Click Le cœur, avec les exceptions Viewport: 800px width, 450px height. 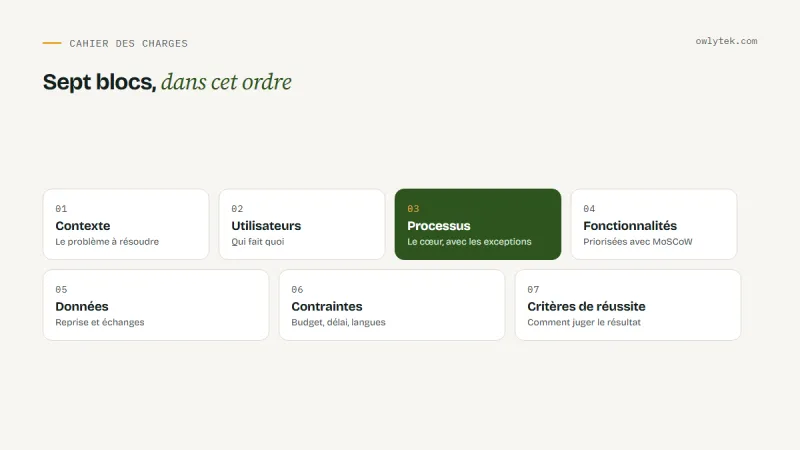pyautogui.click(x=469, y=242)
